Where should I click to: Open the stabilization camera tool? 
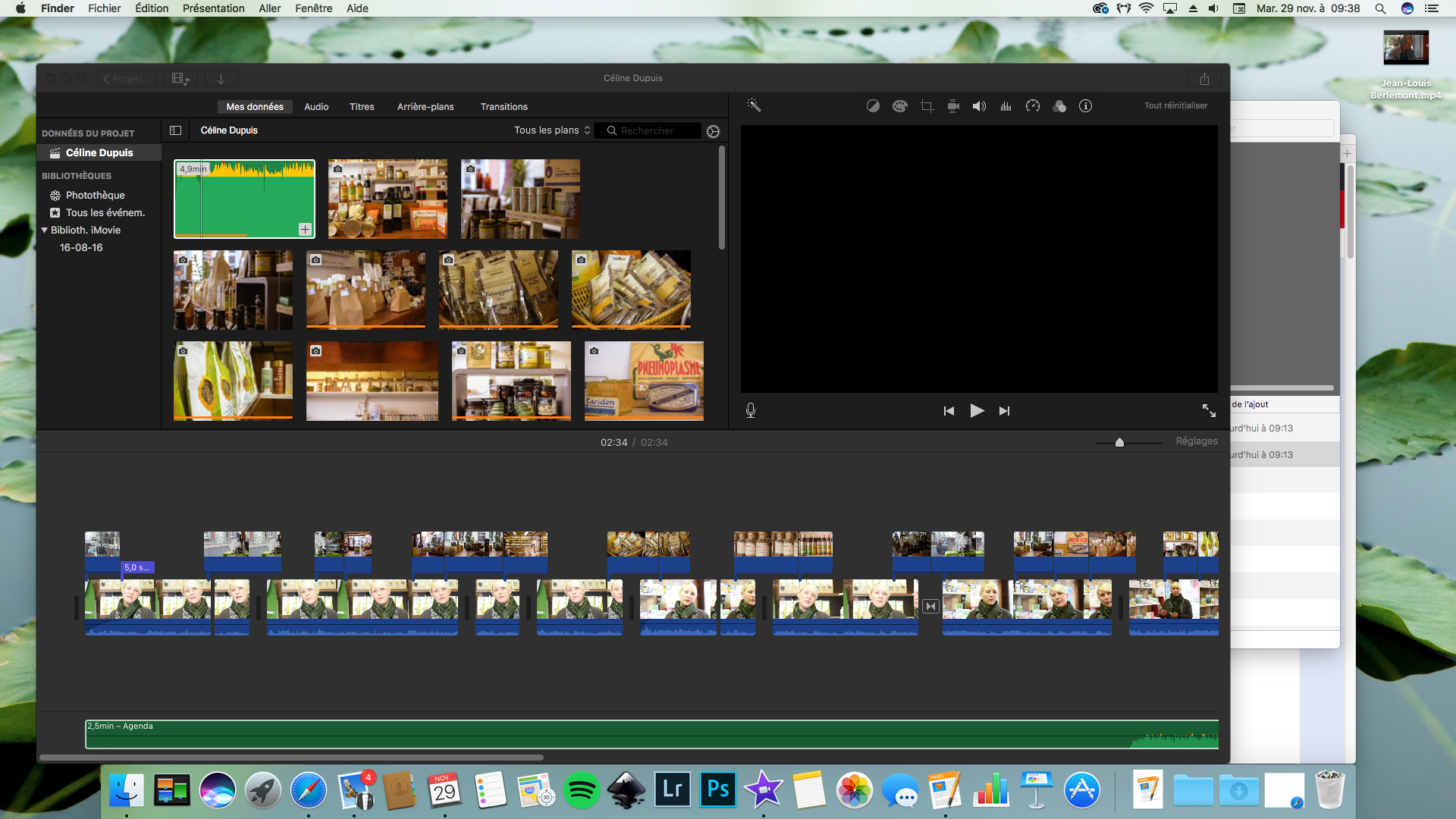[x=953, y=106]
